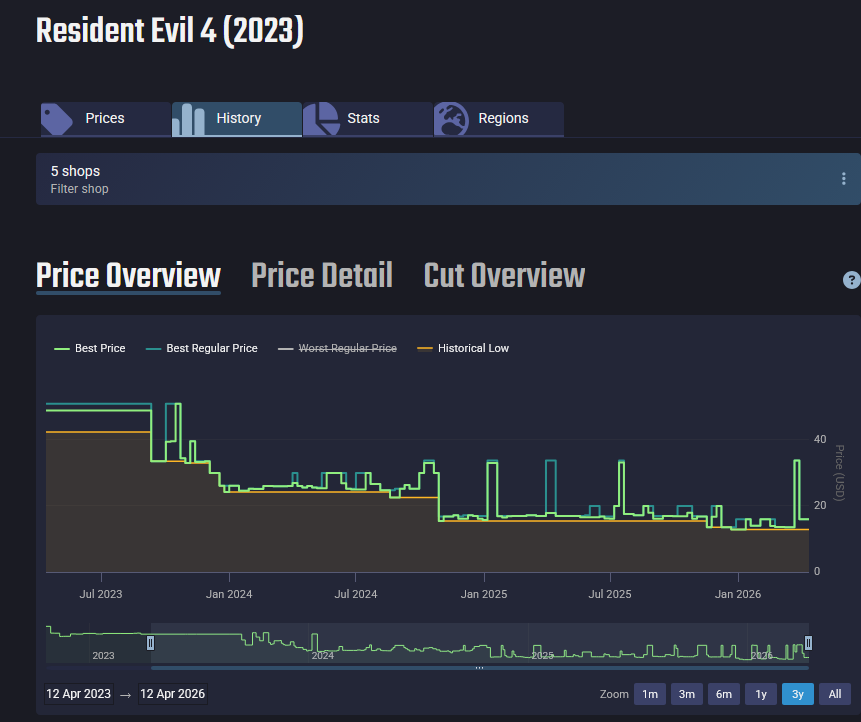Click the Jan 2025 x-axis label
The width and height of the screenshot is (861, 722).
[484, 594]
